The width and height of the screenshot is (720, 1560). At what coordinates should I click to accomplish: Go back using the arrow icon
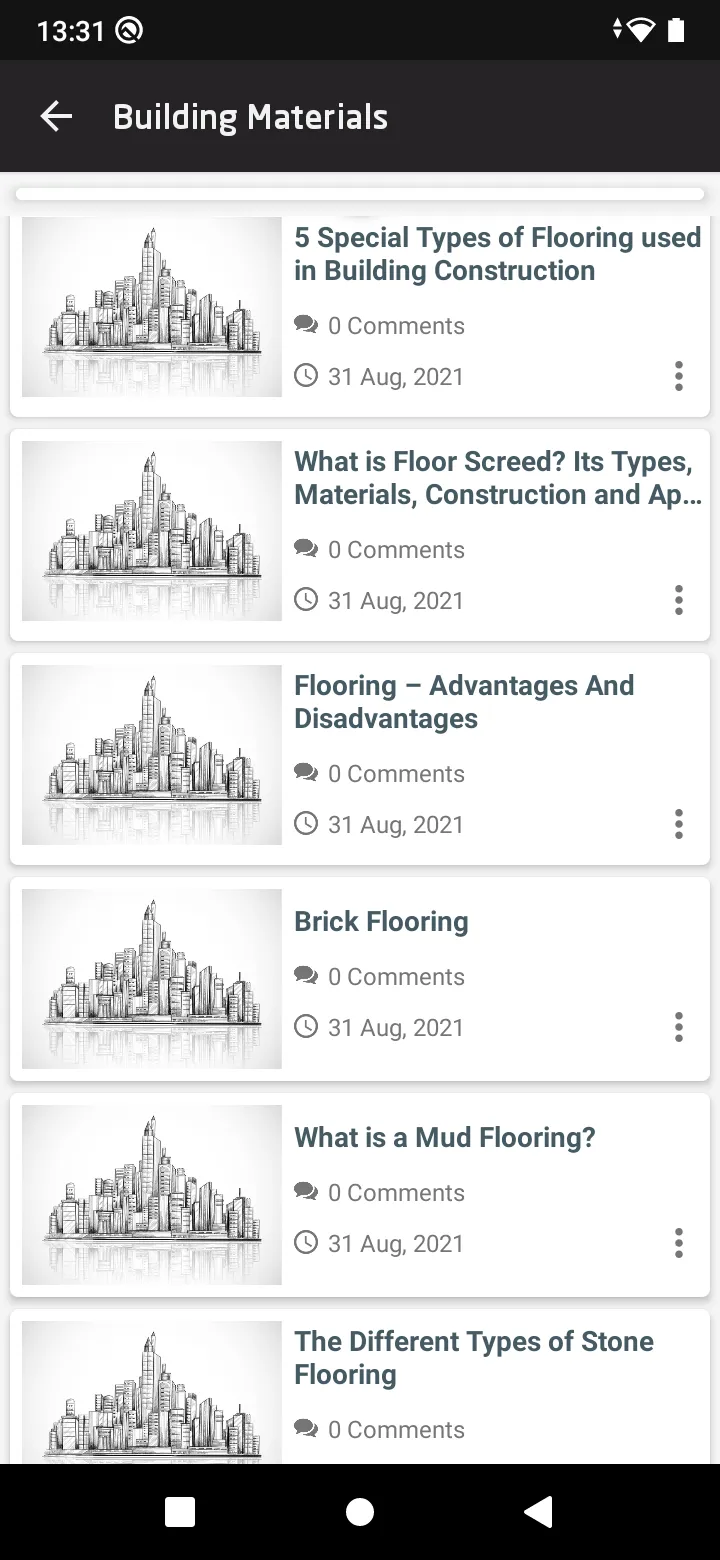click(56, 117)
